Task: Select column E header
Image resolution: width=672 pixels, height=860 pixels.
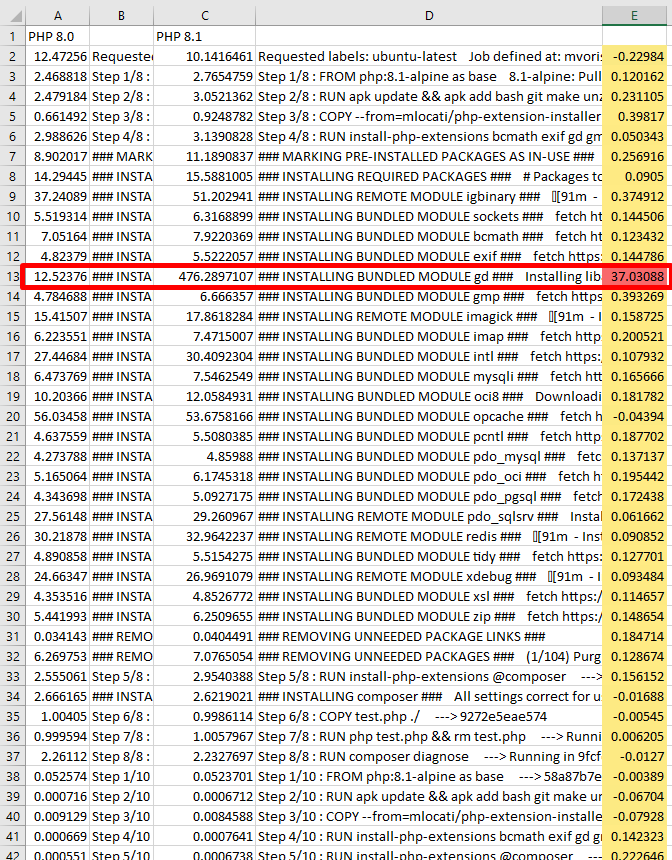Action: (635, 16)
